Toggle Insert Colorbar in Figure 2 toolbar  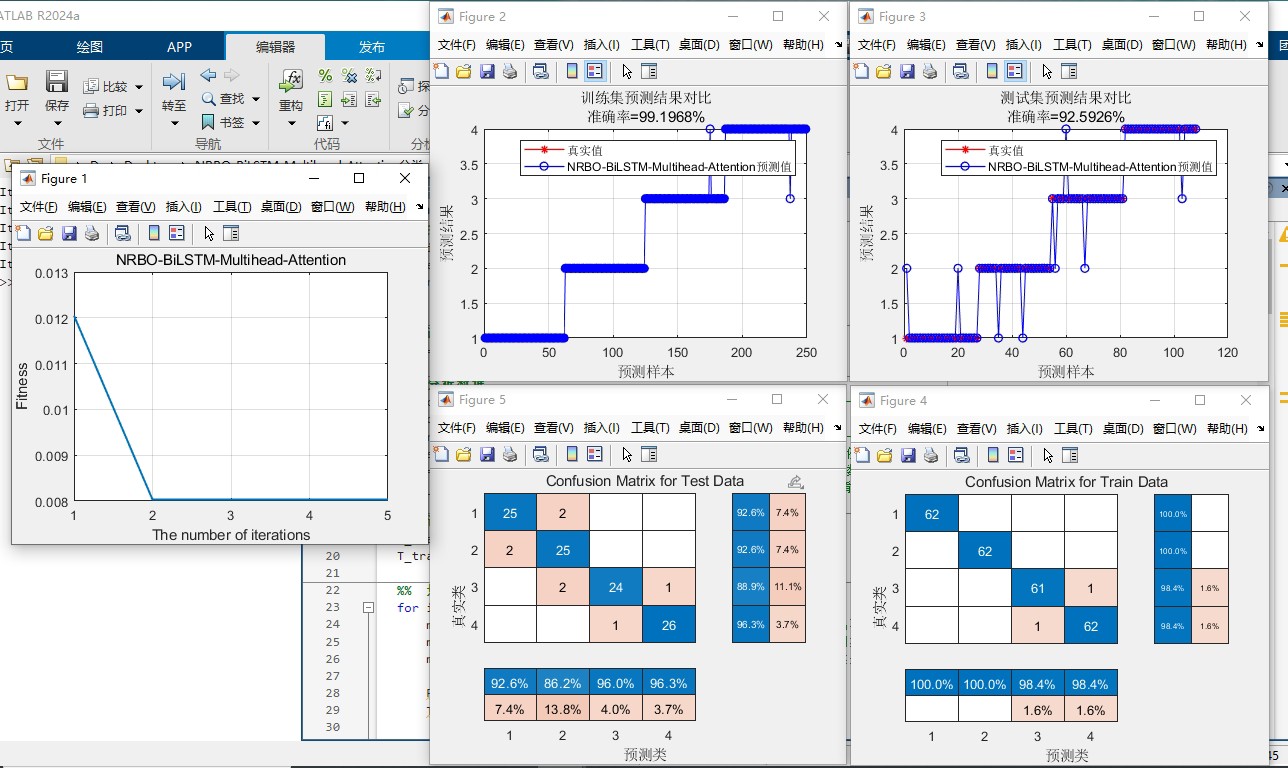pos(572,71)
